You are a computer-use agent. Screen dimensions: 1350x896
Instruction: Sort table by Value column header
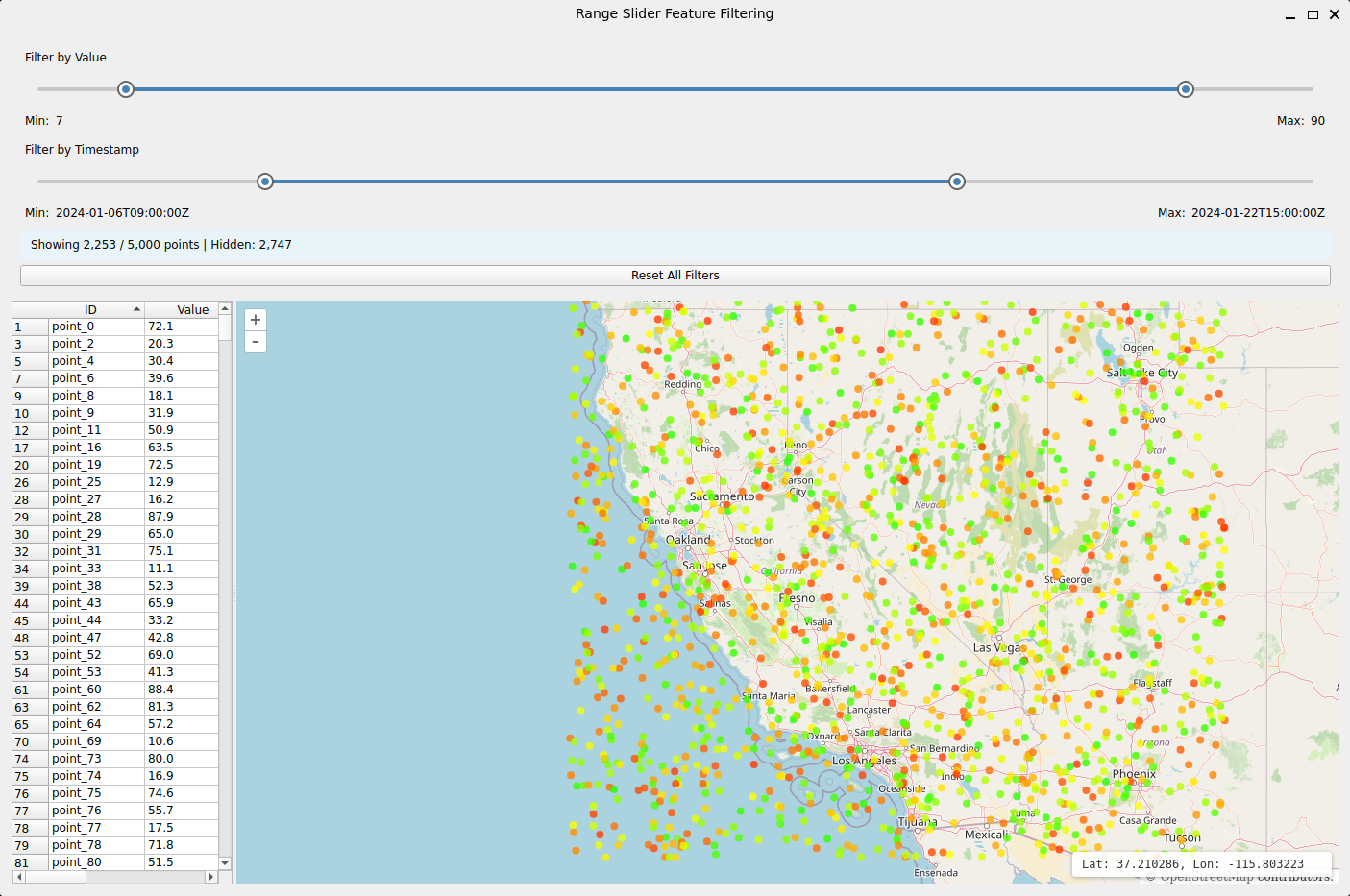(x=192, y=309)
